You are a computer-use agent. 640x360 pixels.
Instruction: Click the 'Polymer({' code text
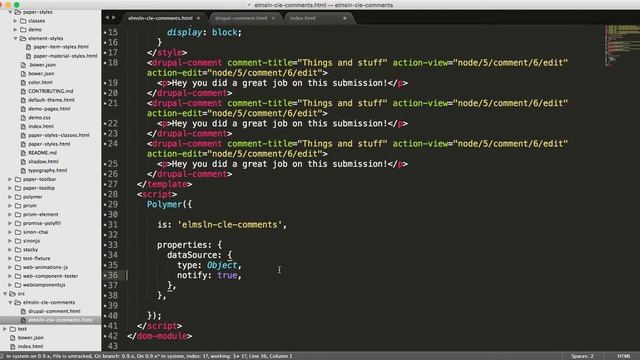169,204
